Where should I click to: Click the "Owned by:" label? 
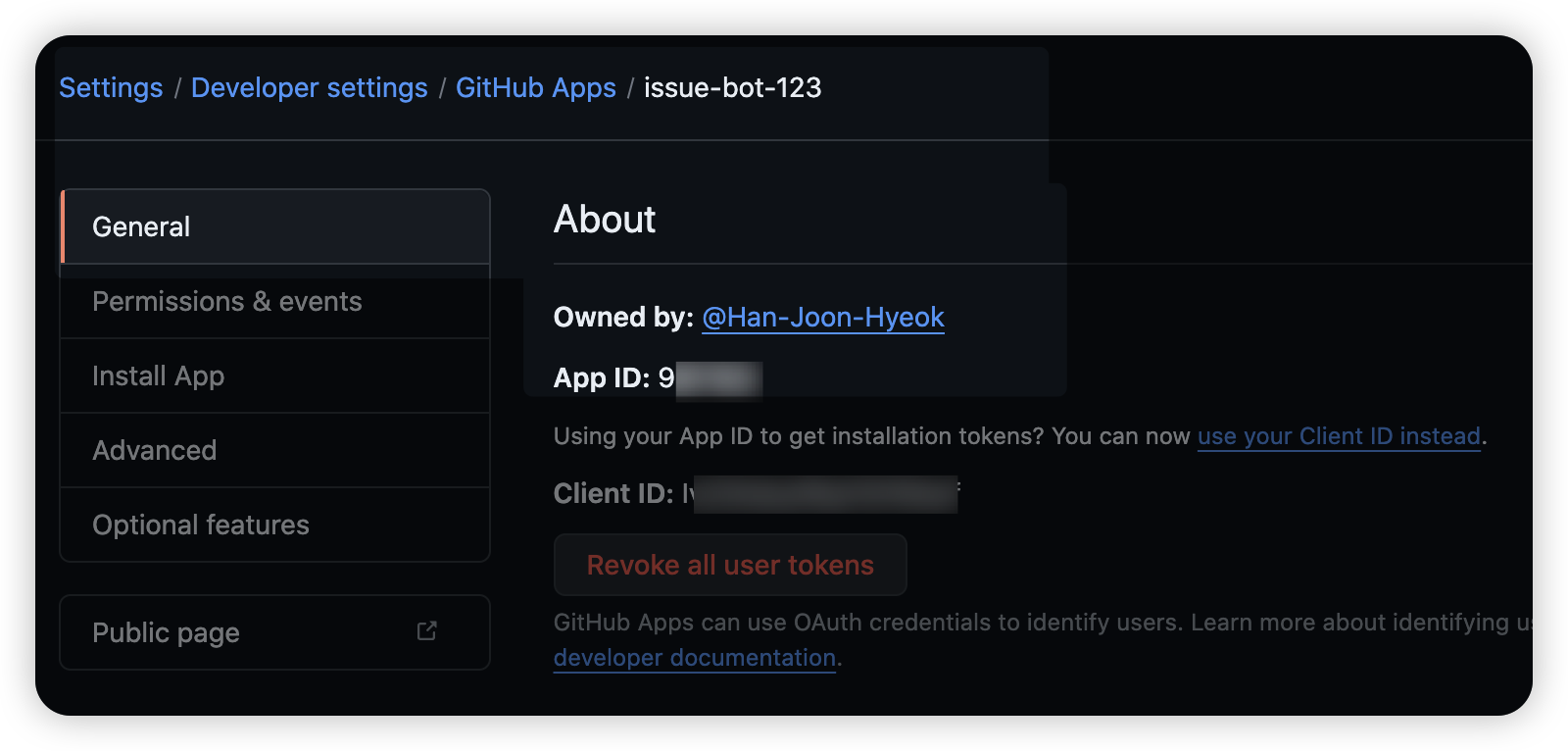[x=622, y=318]
